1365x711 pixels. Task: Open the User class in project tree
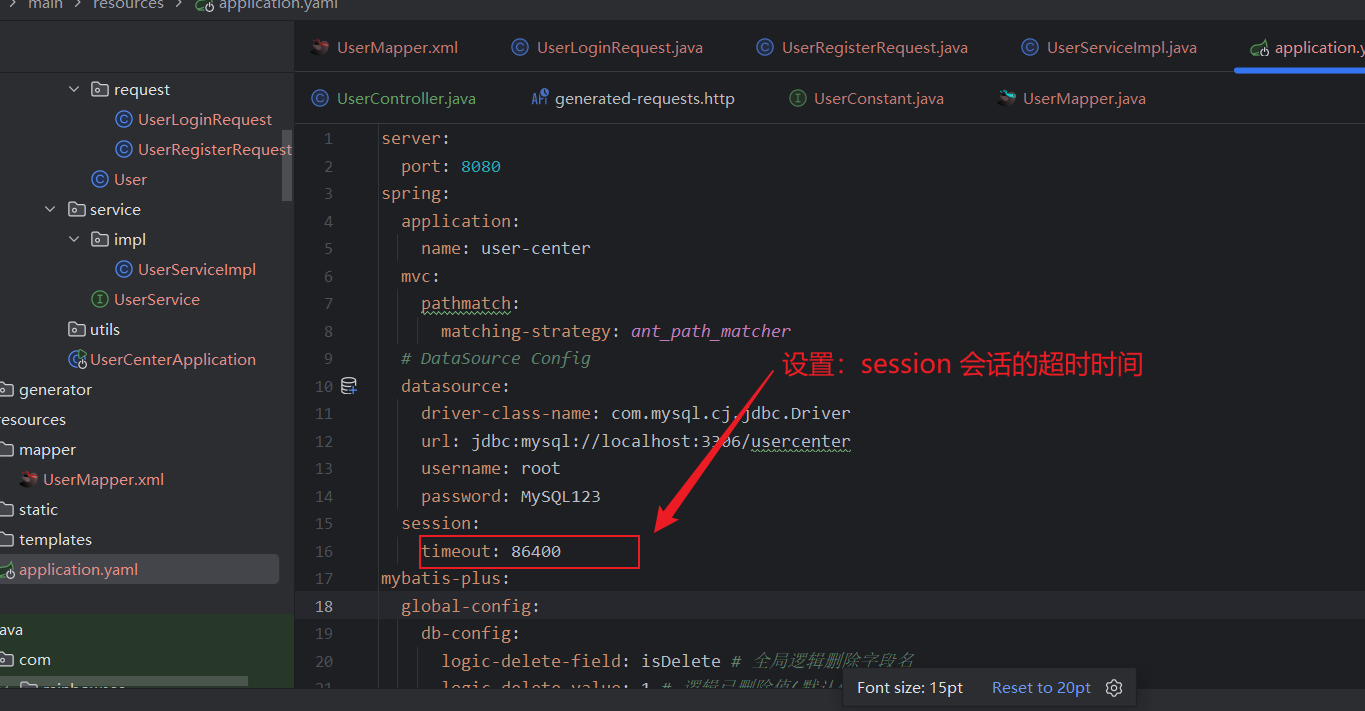click(x=130, y=179)
